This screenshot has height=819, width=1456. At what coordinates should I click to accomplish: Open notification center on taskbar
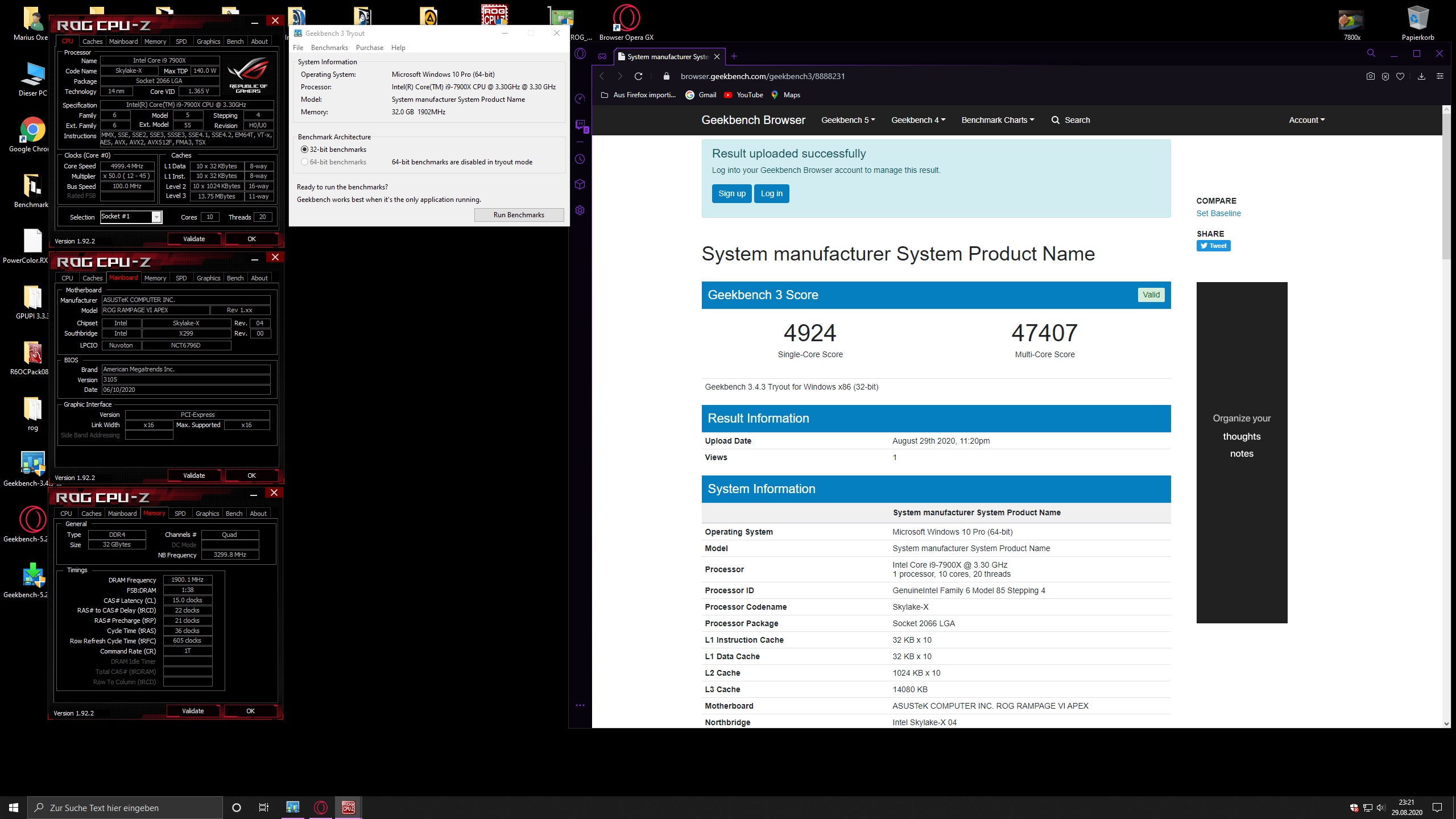point(1438,808)
